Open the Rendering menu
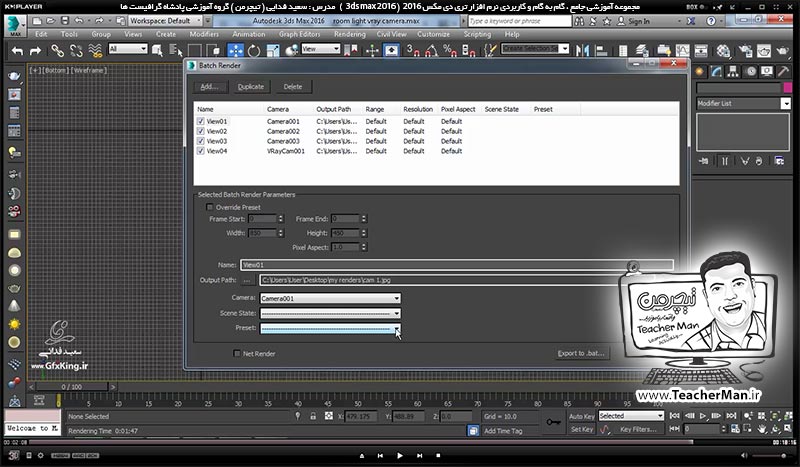 (x=349, y=34)
